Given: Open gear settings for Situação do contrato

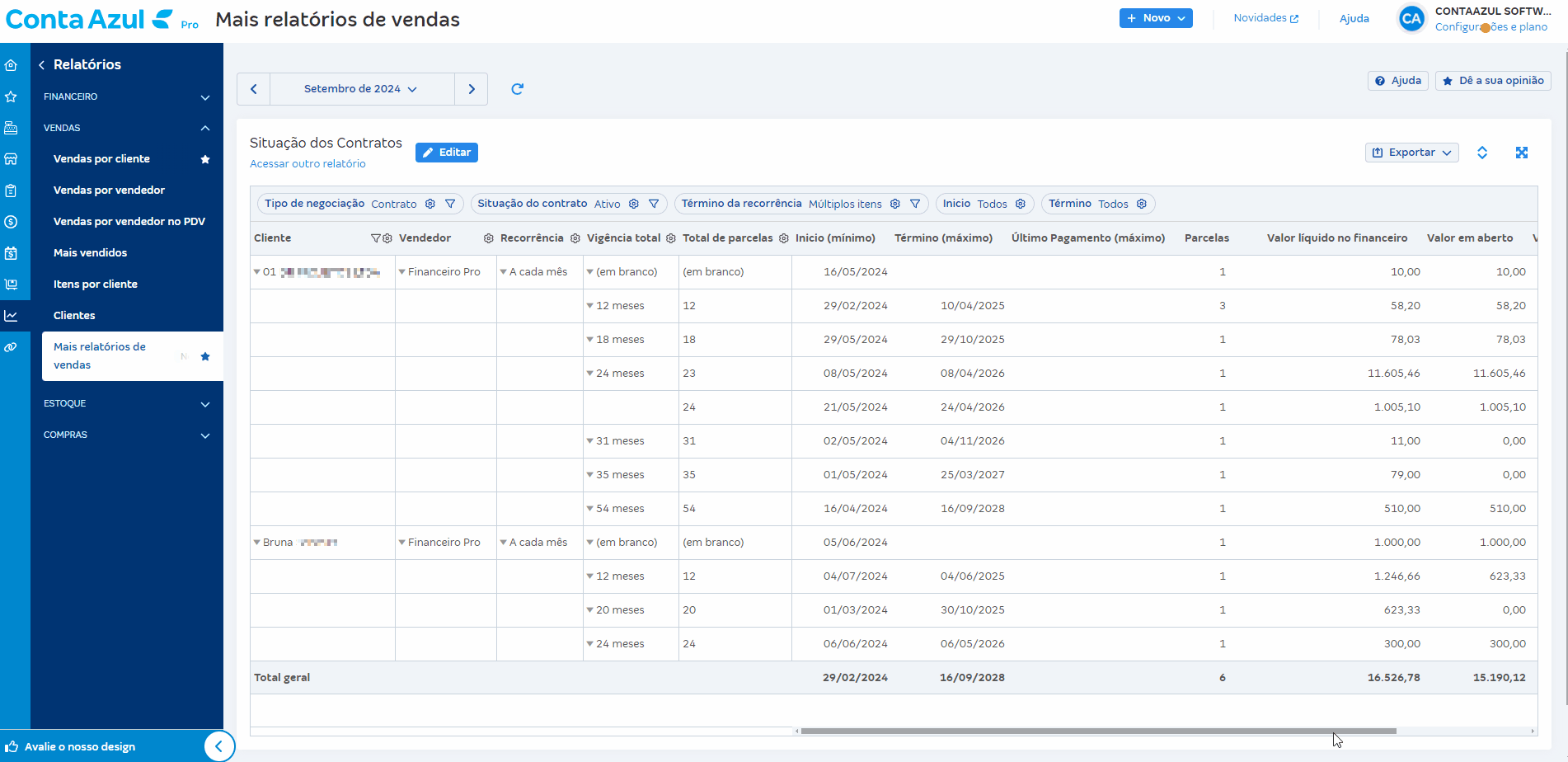Looking at the screenshot, I should click(634, 204).
